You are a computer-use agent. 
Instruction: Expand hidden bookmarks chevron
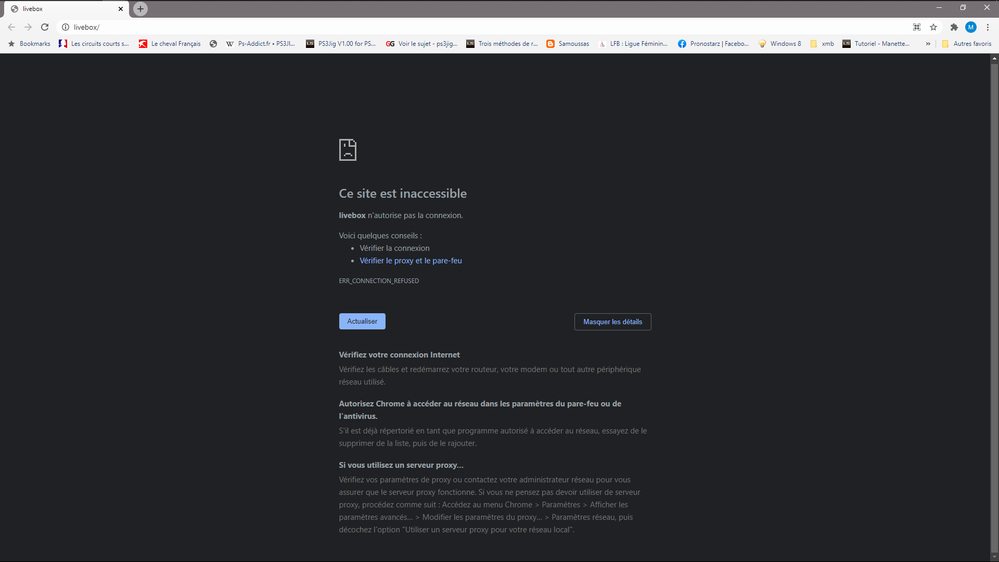click(x=928, y=43)
